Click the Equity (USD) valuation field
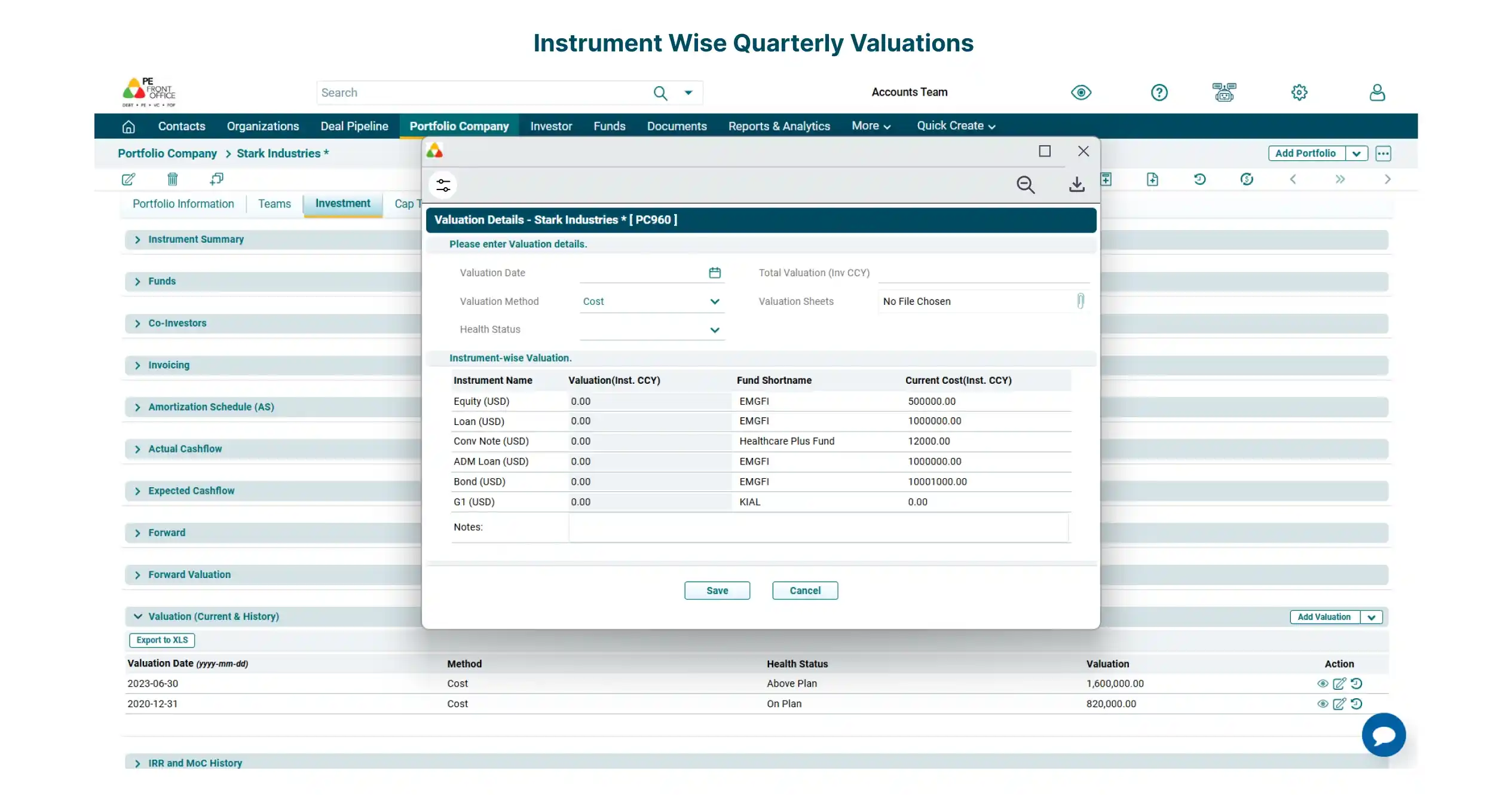Image resolution: width=1512 pixels, height=795 pixels. (649, 402)
